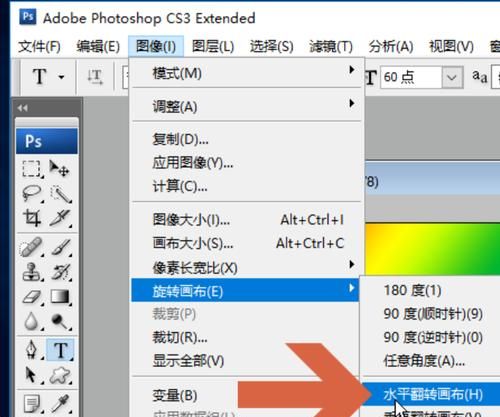The width and height of the screenshot is (500, 417).
Task: Select the Horizontal Type tool in toolbox
Action: click(60, 350)
